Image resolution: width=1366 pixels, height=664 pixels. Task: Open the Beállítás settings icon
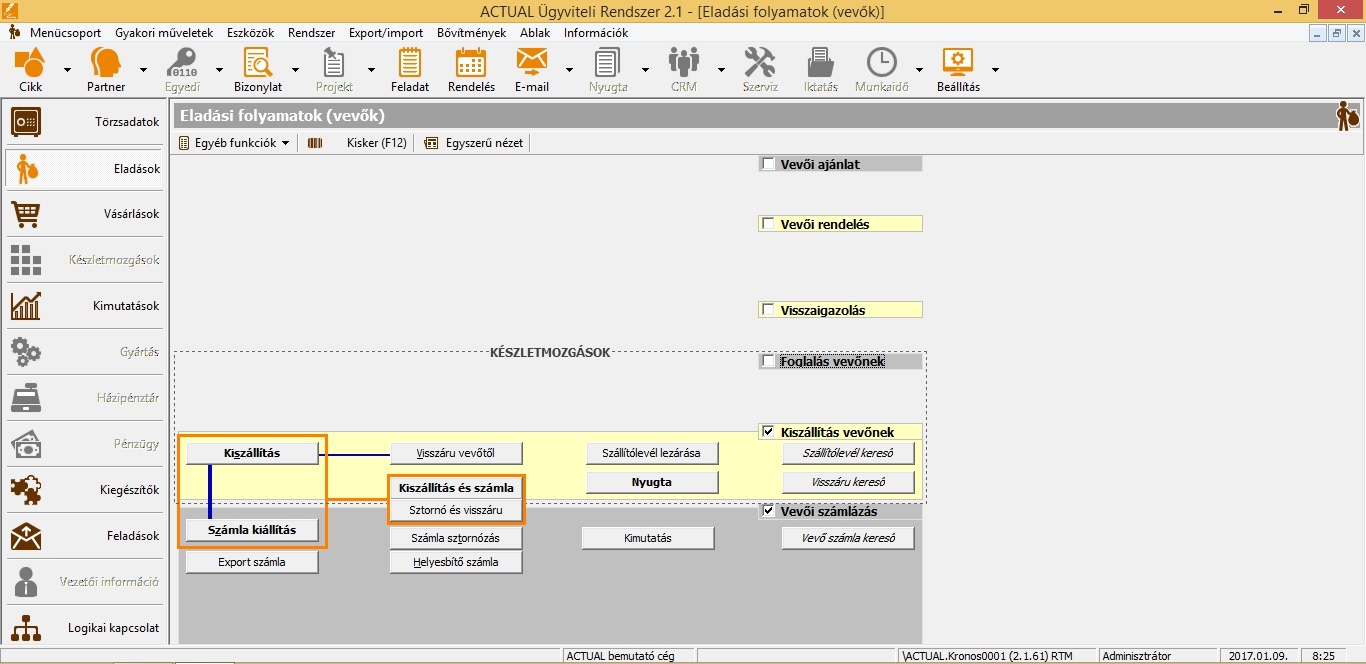tap(958, 69)
